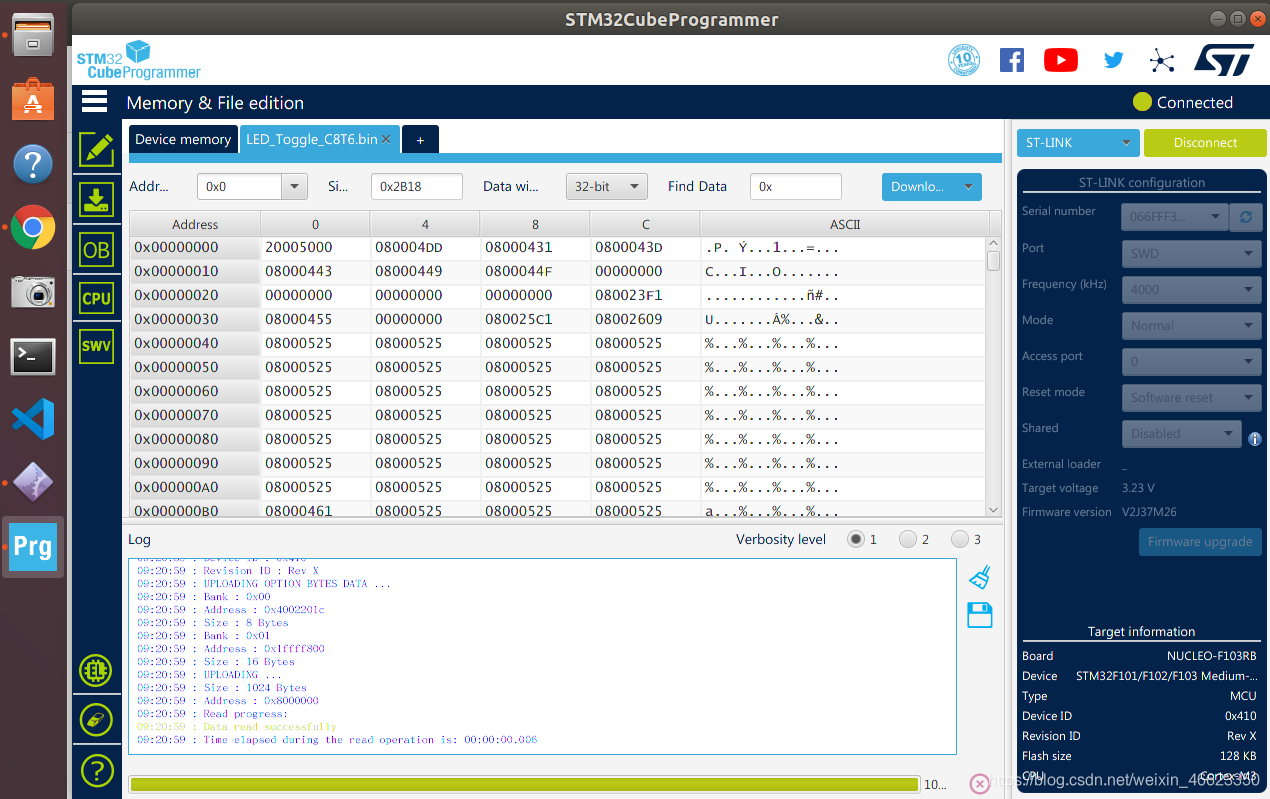Select verbosity level 2
This screenshot has height=799, width=1270.
pos(908,539)
